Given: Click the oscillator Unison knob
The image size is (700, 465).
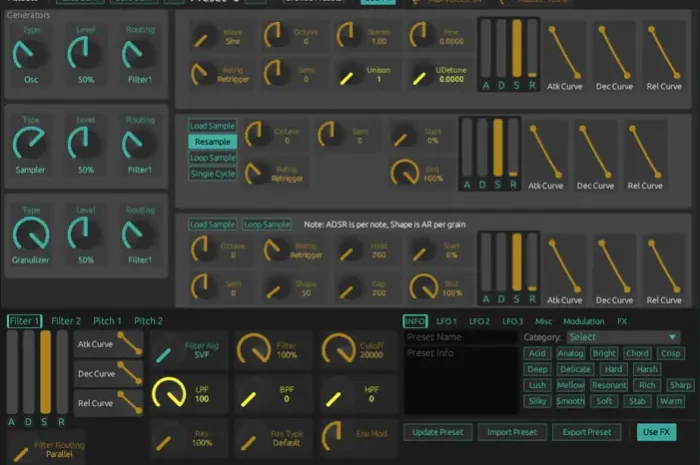Looking at the screenshot, I should coord(347,74).
